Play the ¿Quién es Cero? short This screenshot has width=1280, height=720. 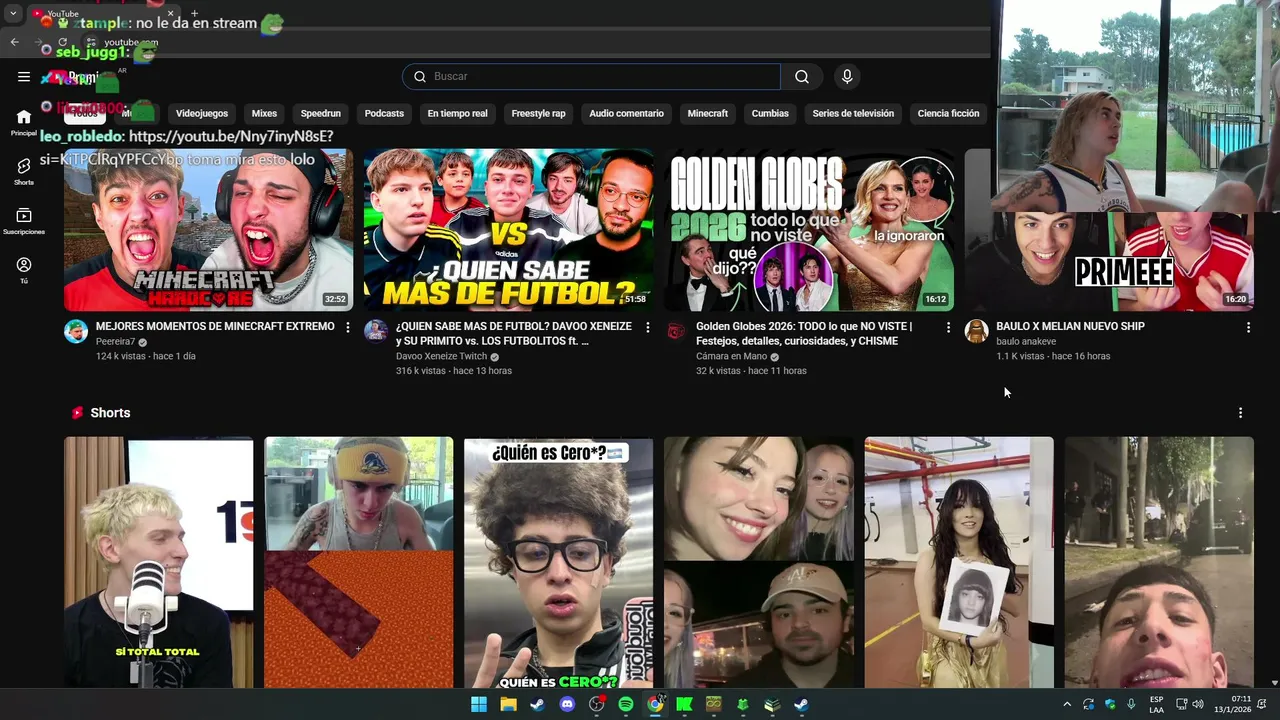(558, 562)
